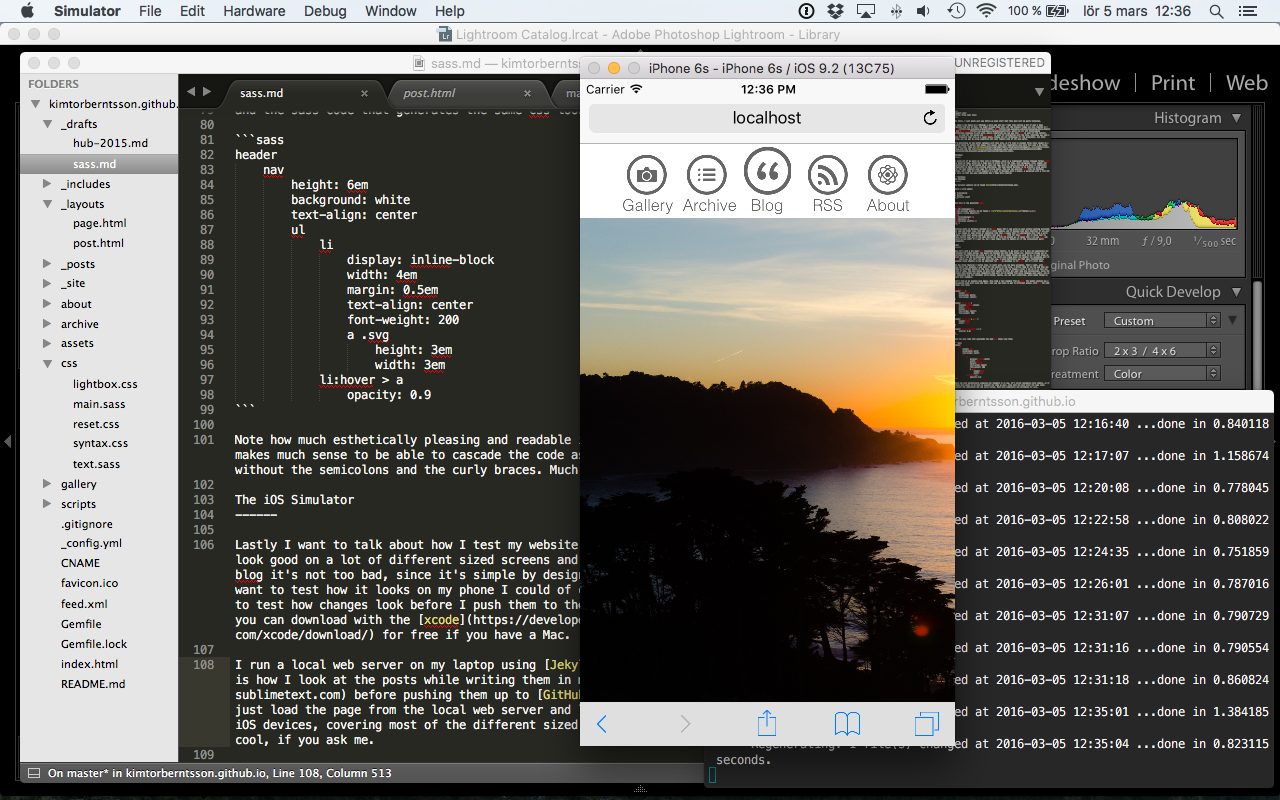Collapse the _drafts folder
This screenshot has width=1280, height=800.
coord(48,124)
